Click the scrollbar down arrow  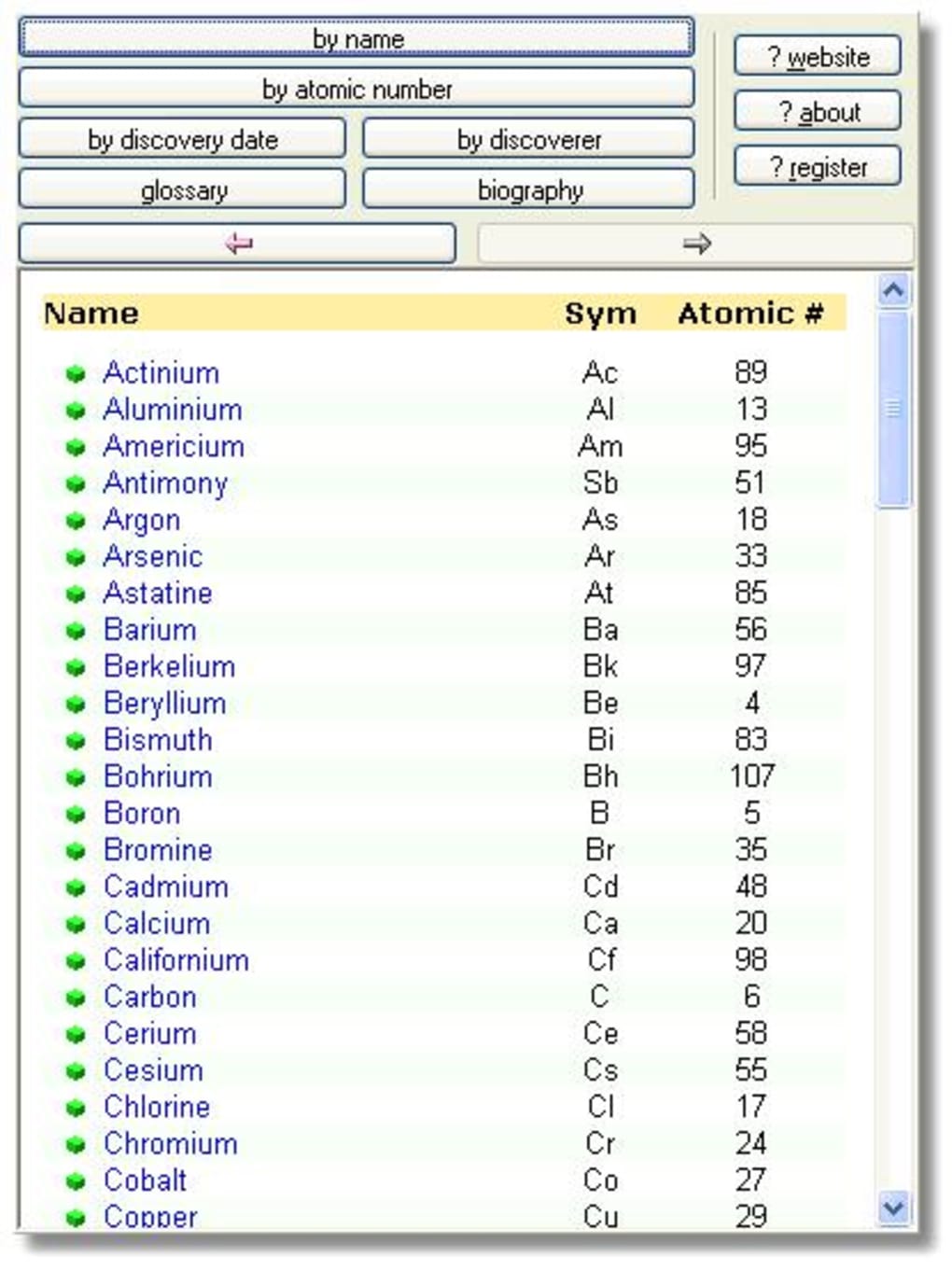point(893,1207)
